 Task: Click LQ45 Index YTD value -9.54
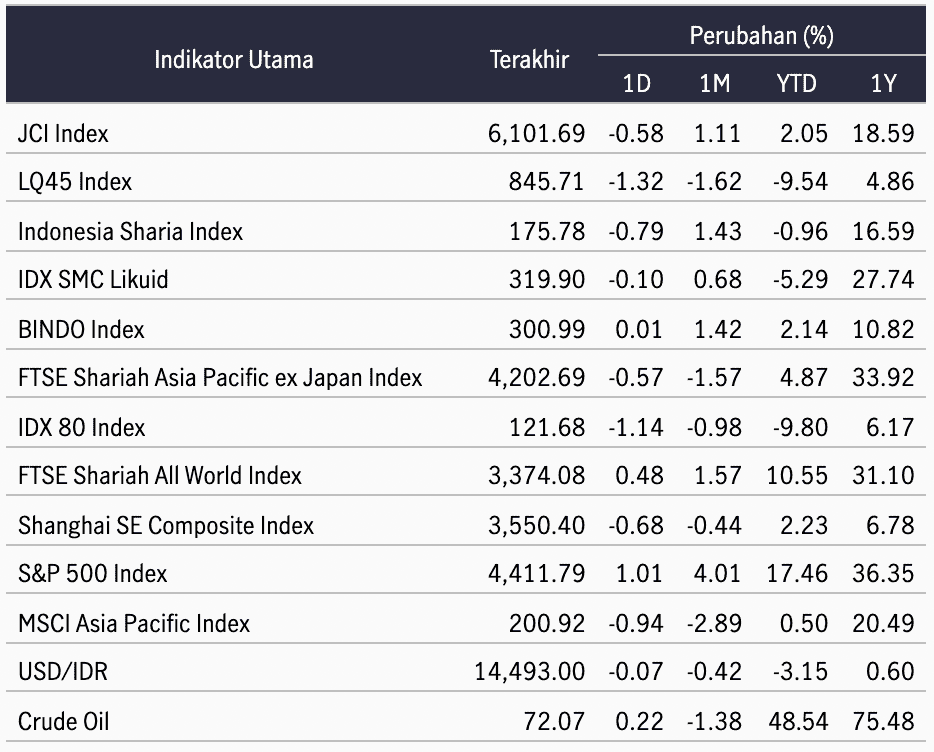tap(800, 181)
